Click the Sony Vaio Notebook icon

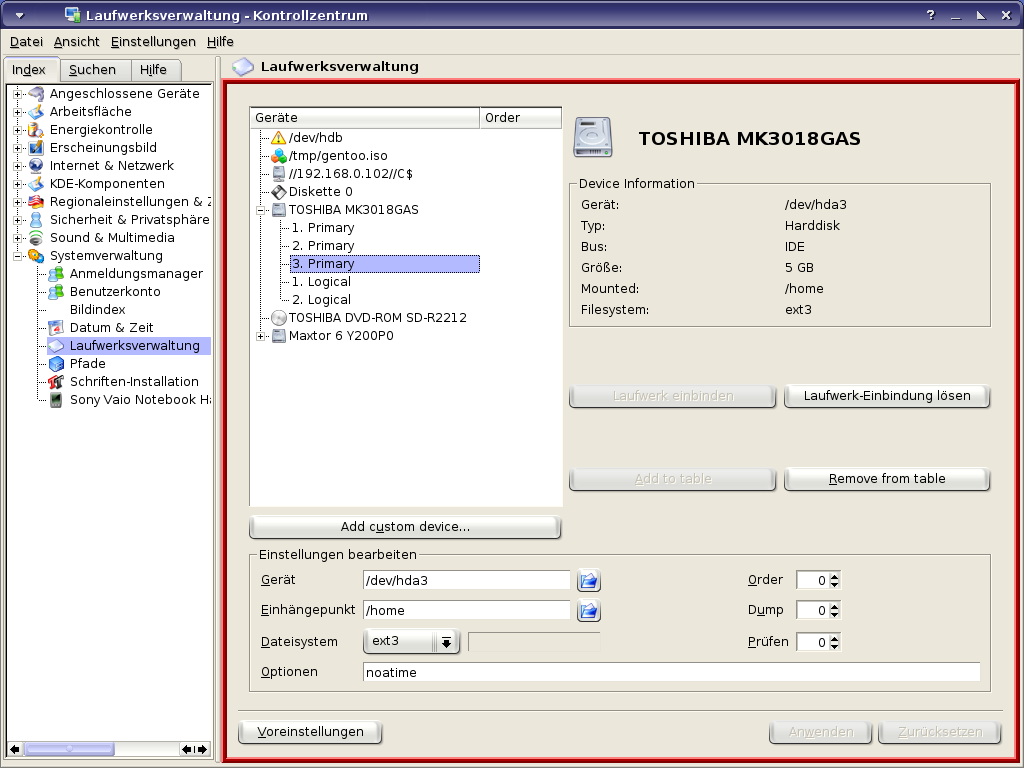tap(57, 400)
